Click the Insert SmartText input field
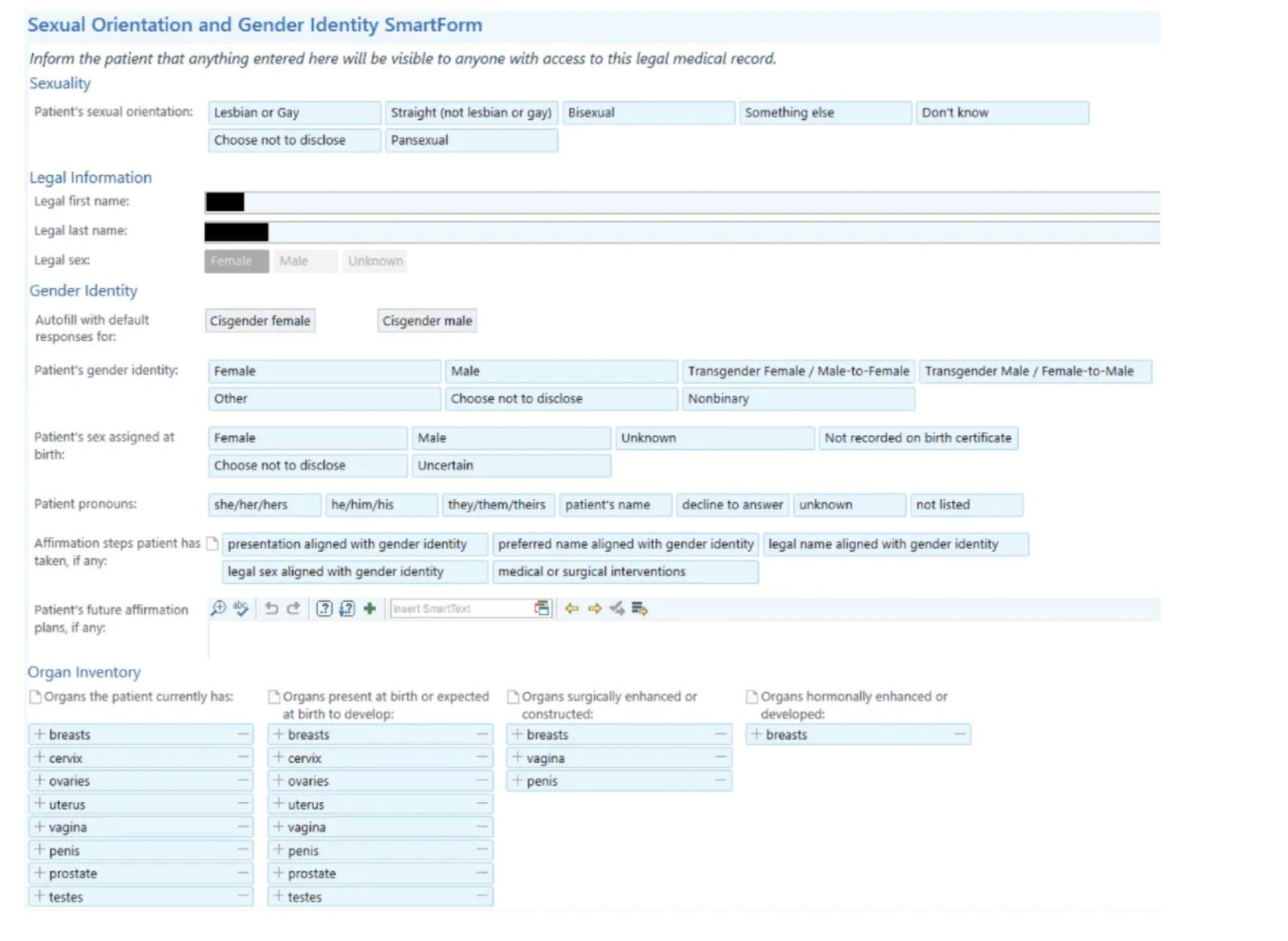The height and width of the screenshot is (941, 1288). [460, 609]
